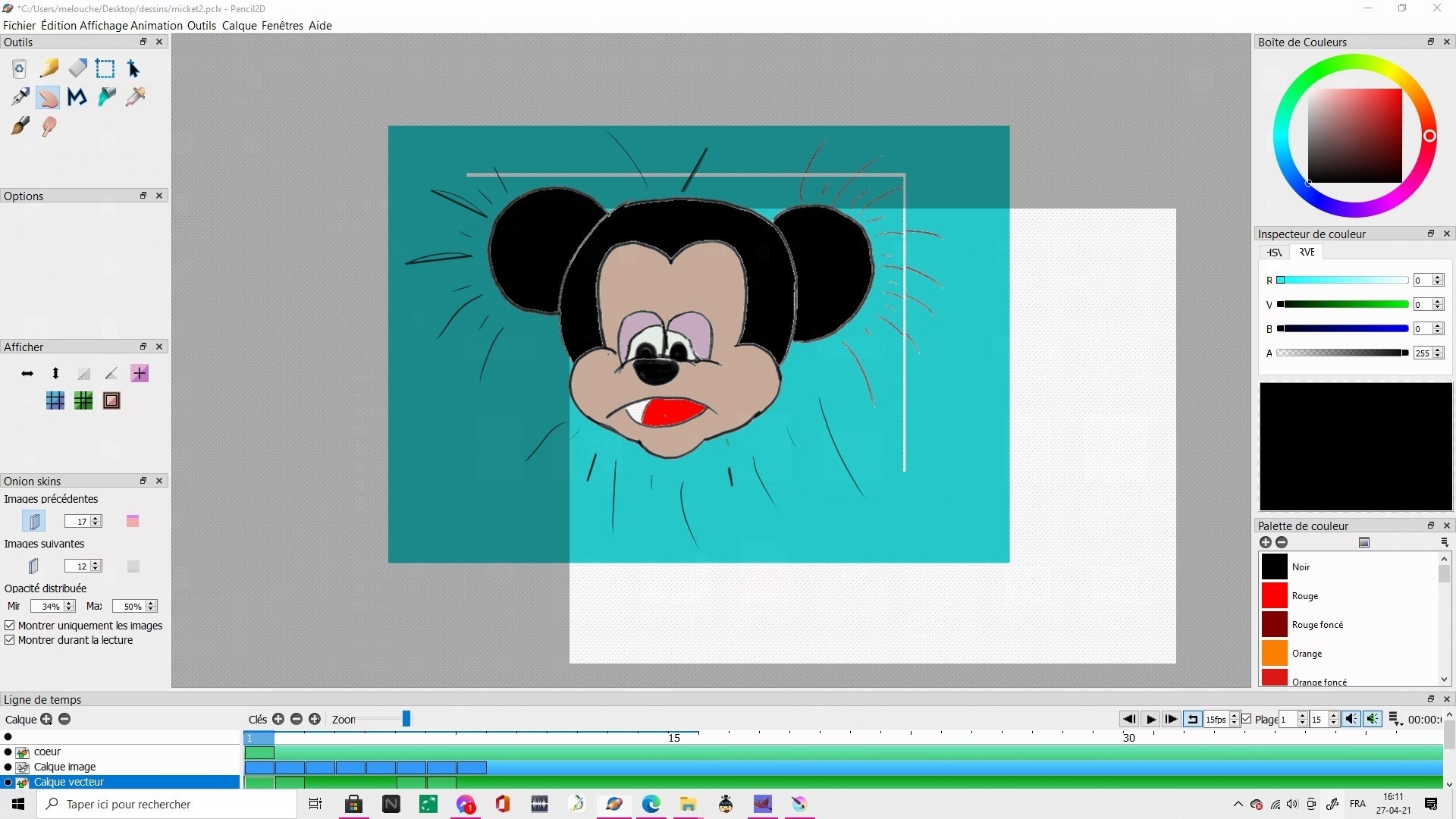Image resolution: width=1456 pixels, height=819 pixels.
Task: Select the Eyedropper tool
Action: (x=136, y=97)
